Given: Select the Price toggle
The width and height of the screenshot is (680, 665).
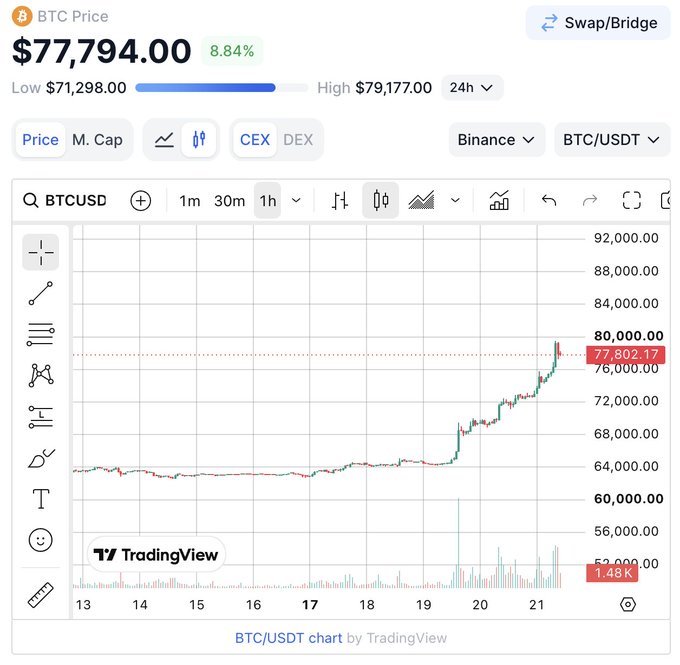Looking at the screenshot, I should tap(40, 140).
